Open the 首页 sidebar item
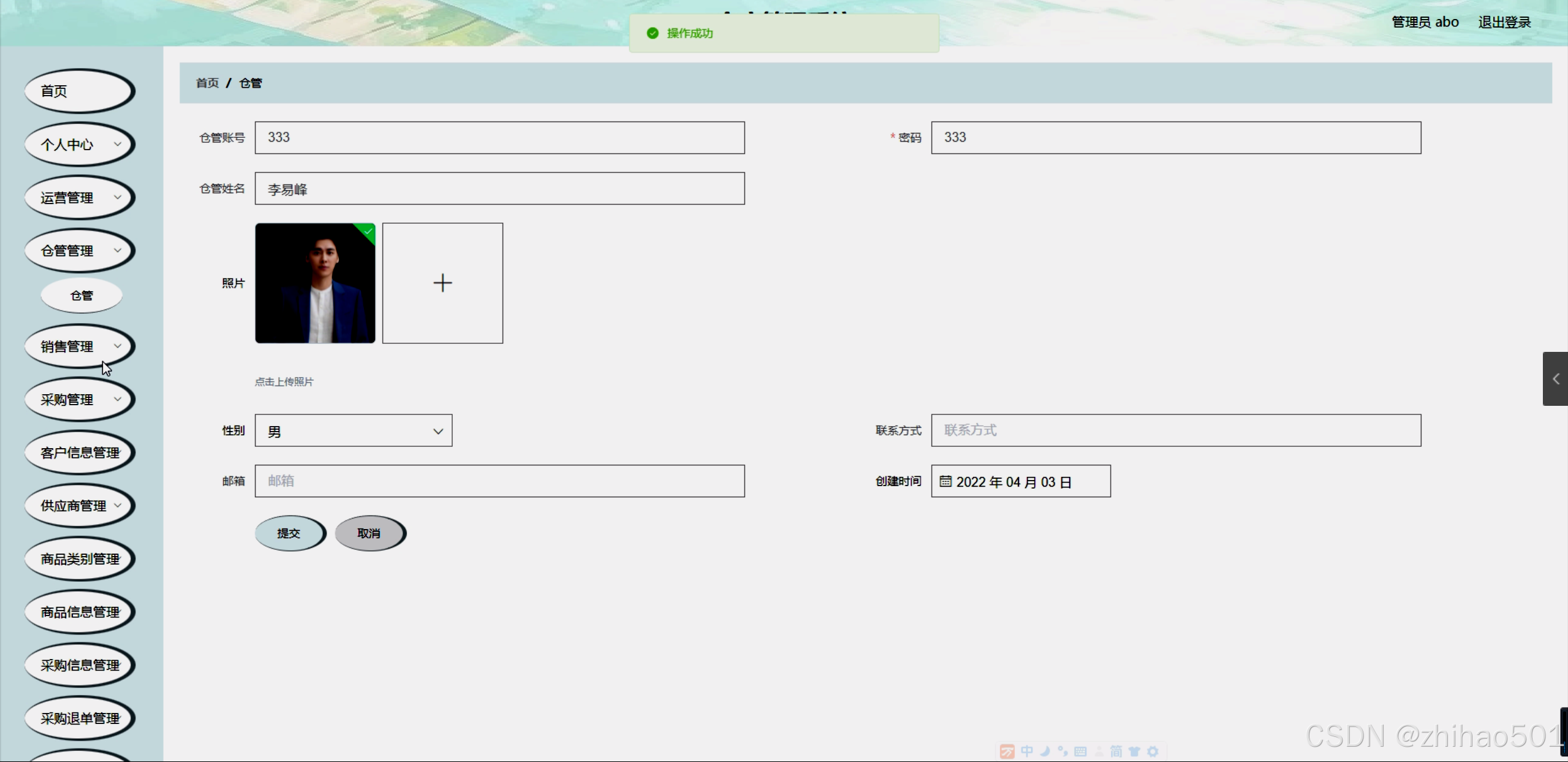 click(x=80, y=91)
